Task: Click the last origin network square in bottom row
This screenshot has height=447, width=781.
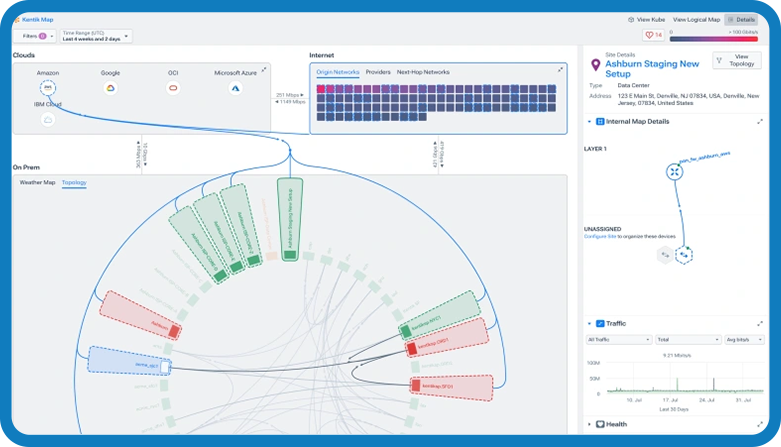Action: click(422, 117)
